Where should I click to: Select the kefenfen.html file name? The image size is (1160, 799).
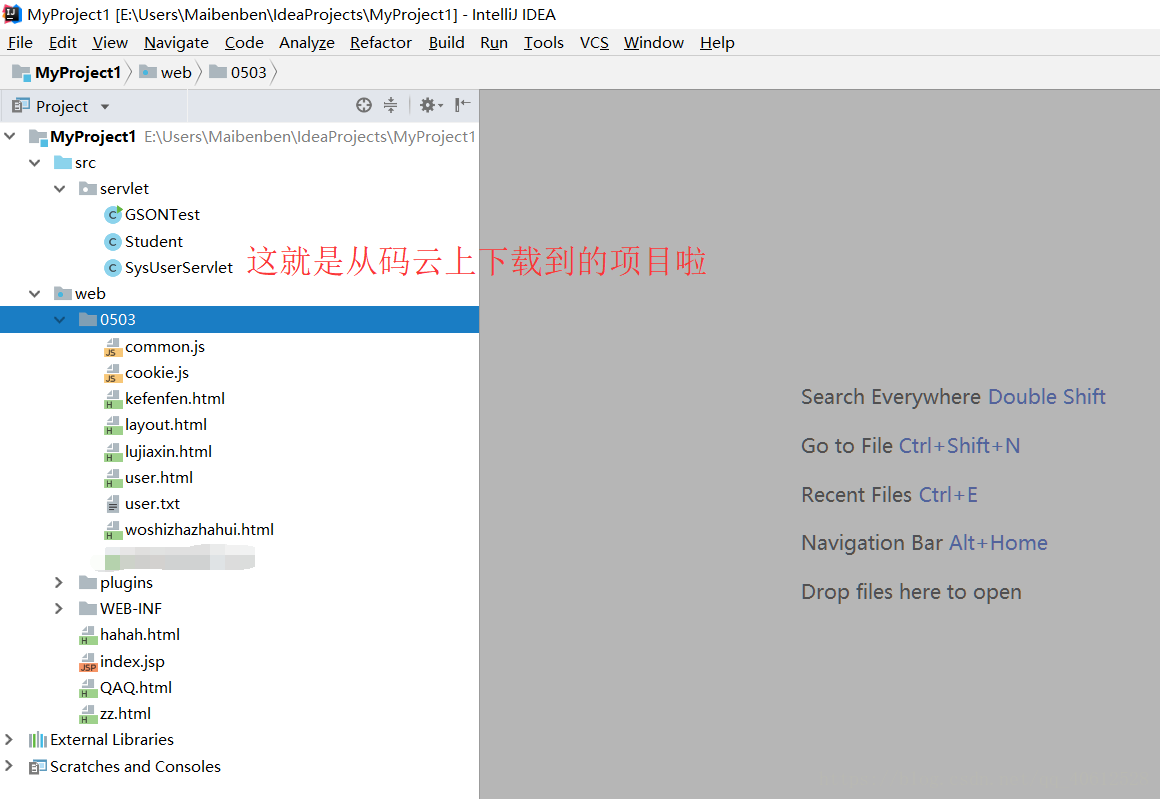[x=175, y=400]
